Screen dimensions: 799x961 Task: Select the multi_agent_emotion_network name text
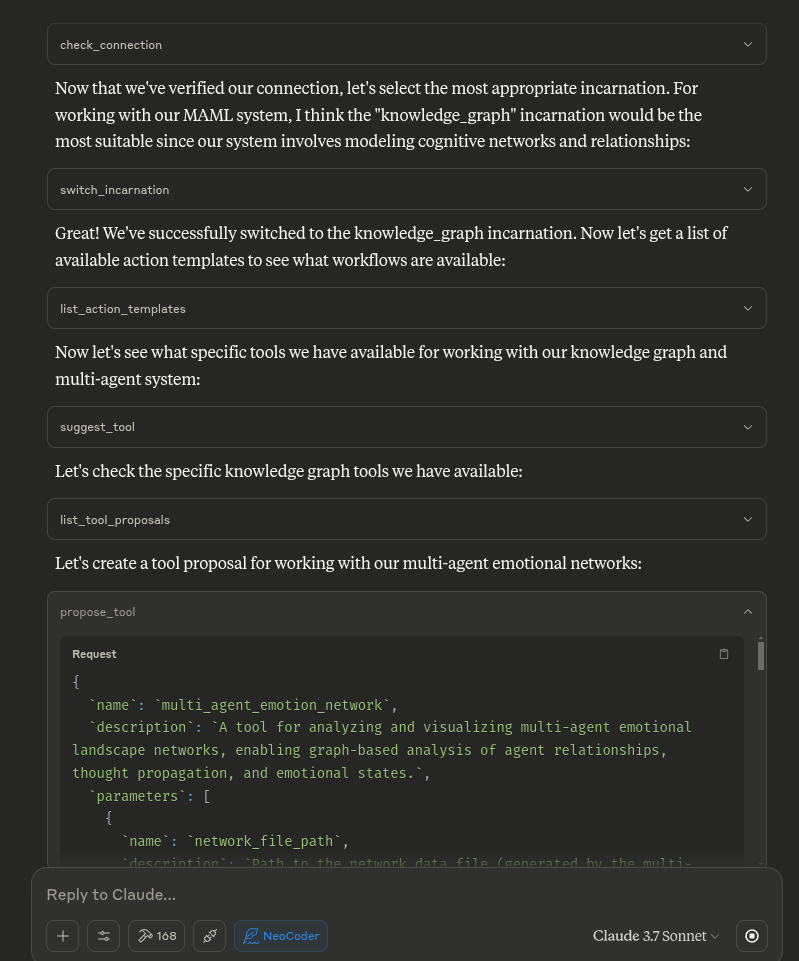pos(271,705)
